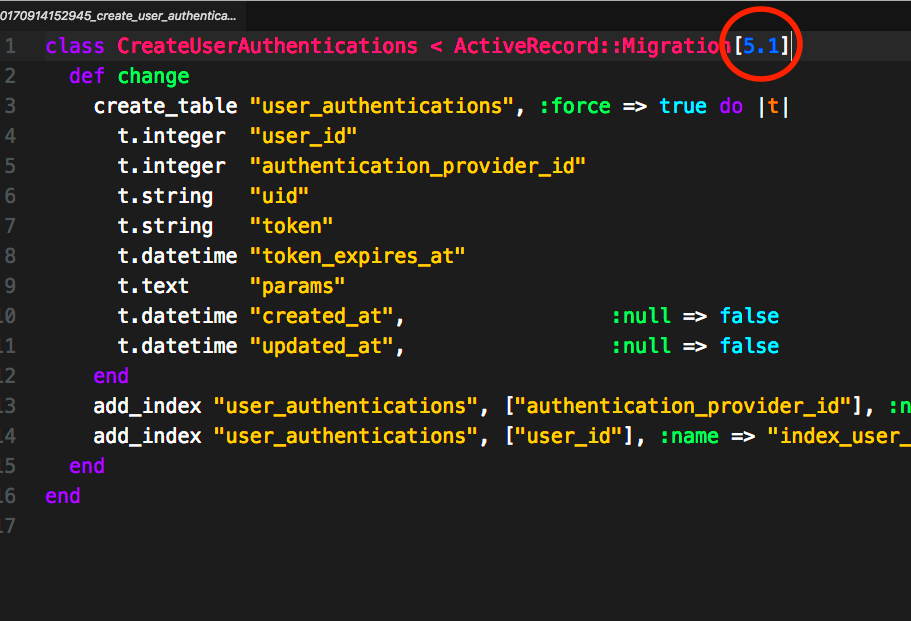
Task: Click the |t| block parameter
Action: (x=775, y=105)
